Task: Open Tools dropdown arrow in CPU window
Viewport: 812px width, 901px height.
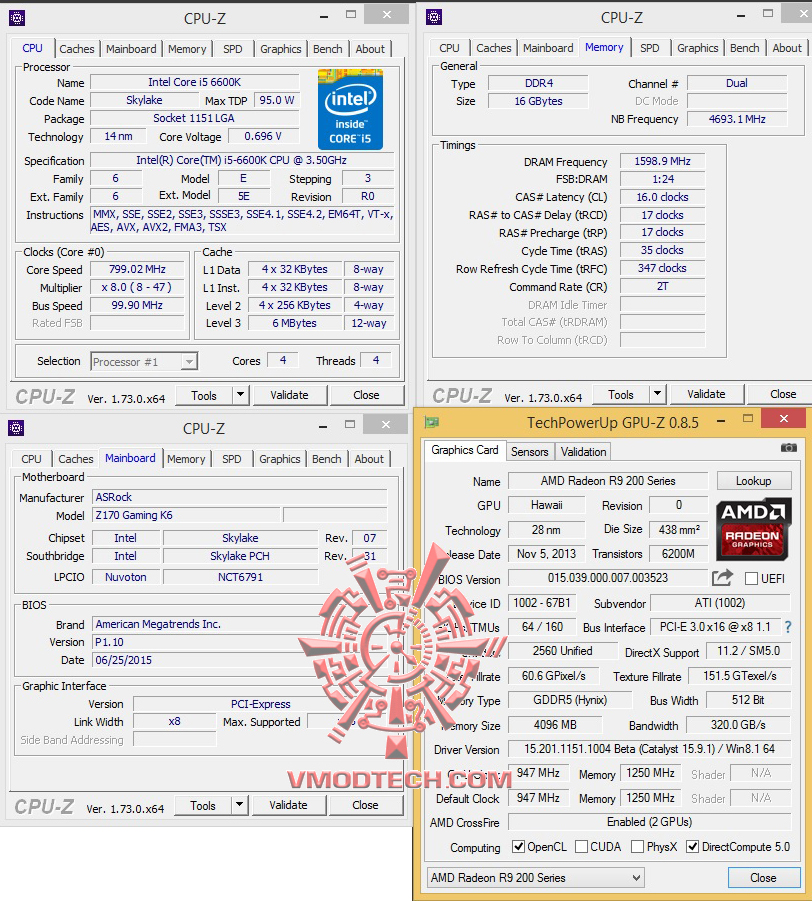Action: coord(240,395)
